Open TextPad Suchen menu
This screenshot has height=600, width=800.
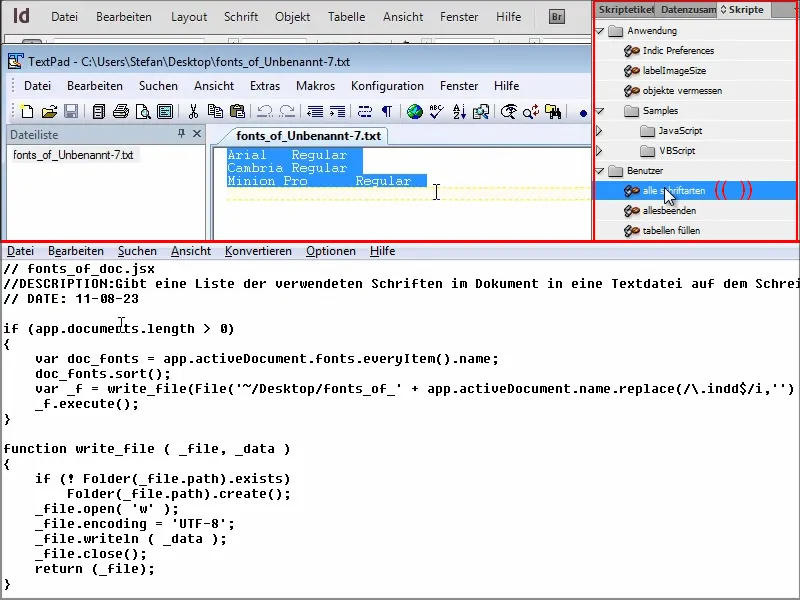pyautogui.click(x=158, y=86)
